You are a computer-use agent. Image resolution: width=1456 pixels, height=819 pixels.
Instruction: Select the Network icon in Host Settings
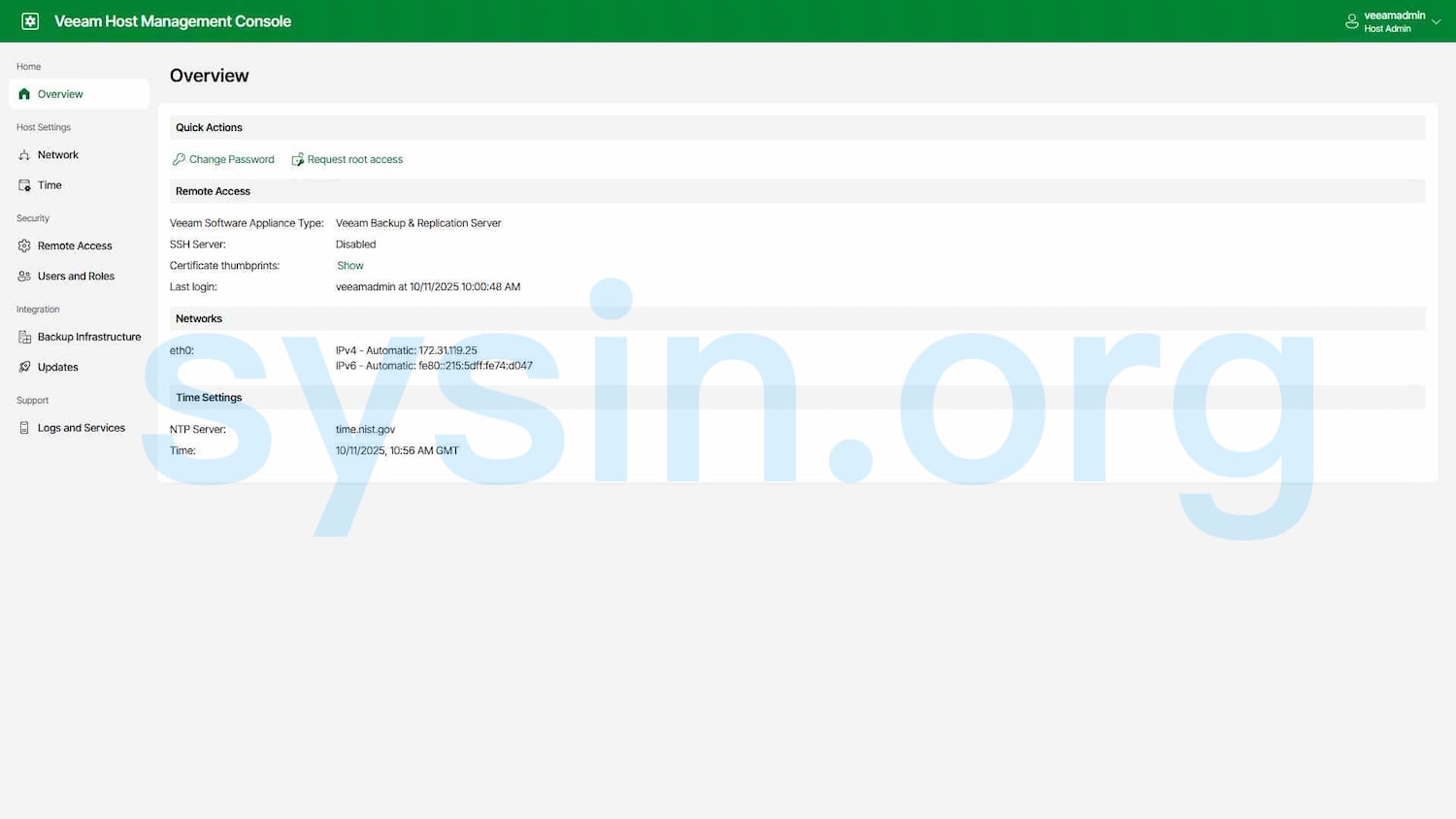coord(23,154)
